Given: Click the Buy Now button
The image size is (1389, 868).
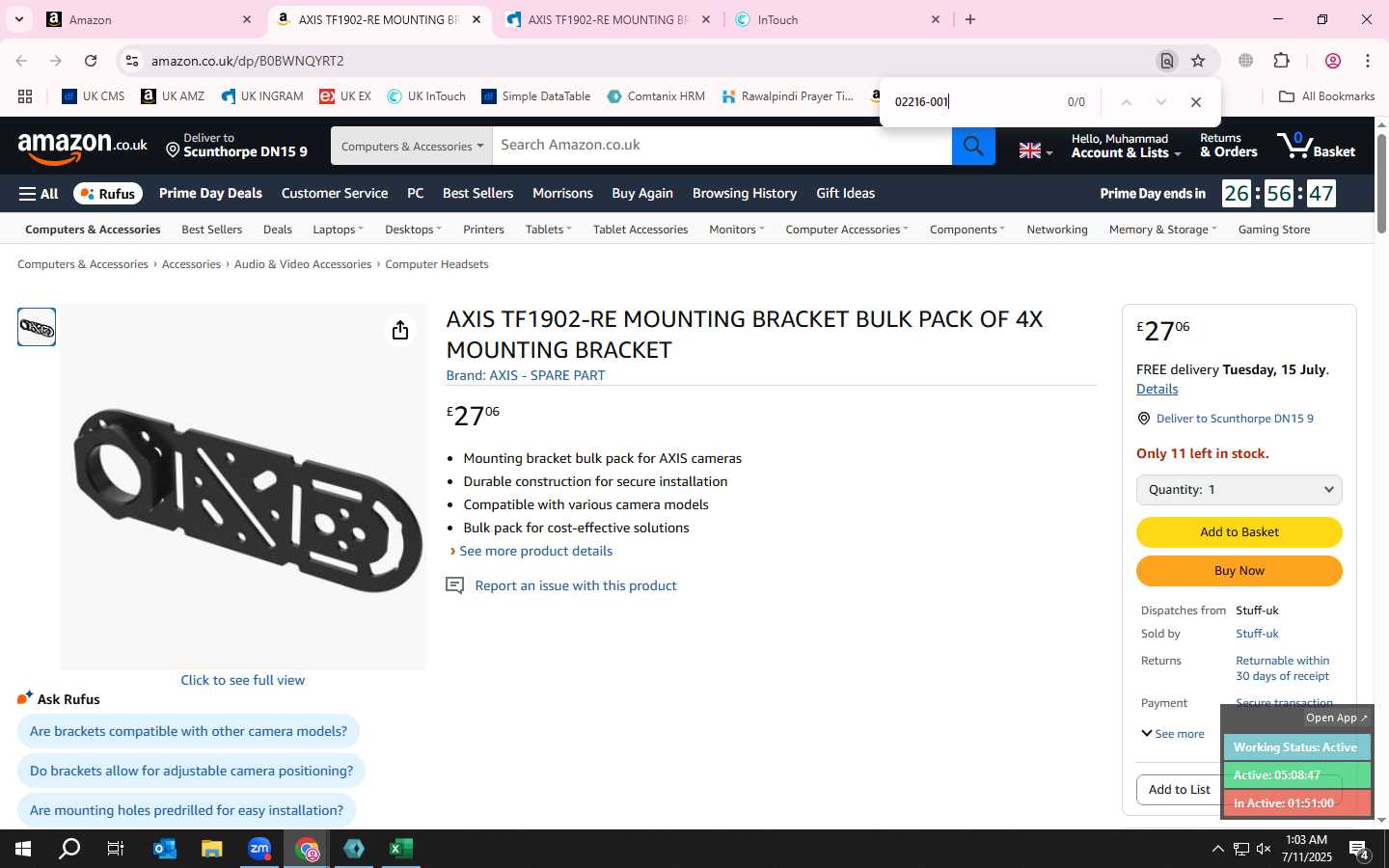Looking at the screenshot, I should tap(1239, 571).
